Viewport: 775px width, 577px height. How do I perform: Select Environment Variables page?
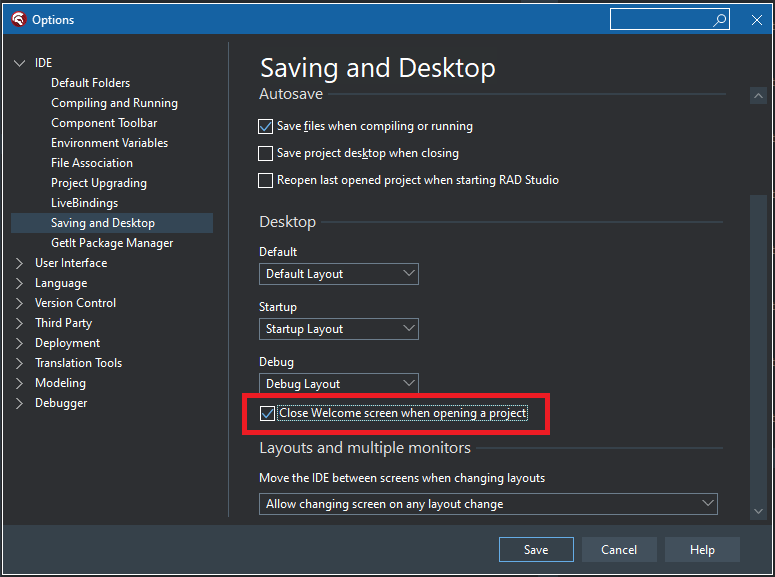(109, 143)
